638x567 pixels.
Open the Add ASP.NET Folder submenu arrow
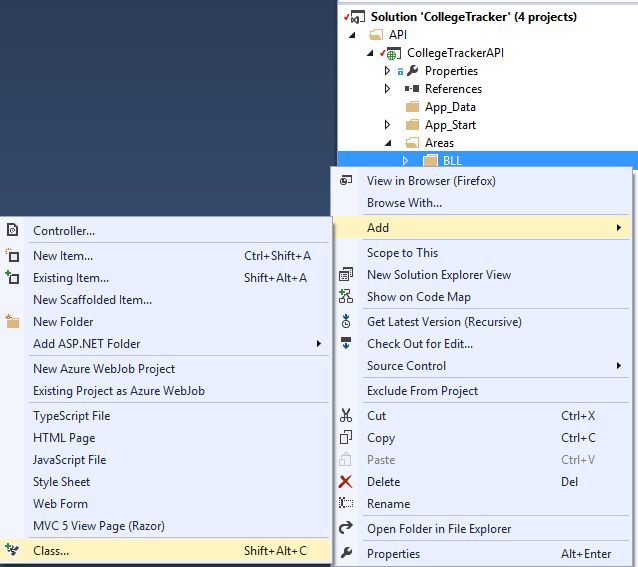click(x=319, y=344)
